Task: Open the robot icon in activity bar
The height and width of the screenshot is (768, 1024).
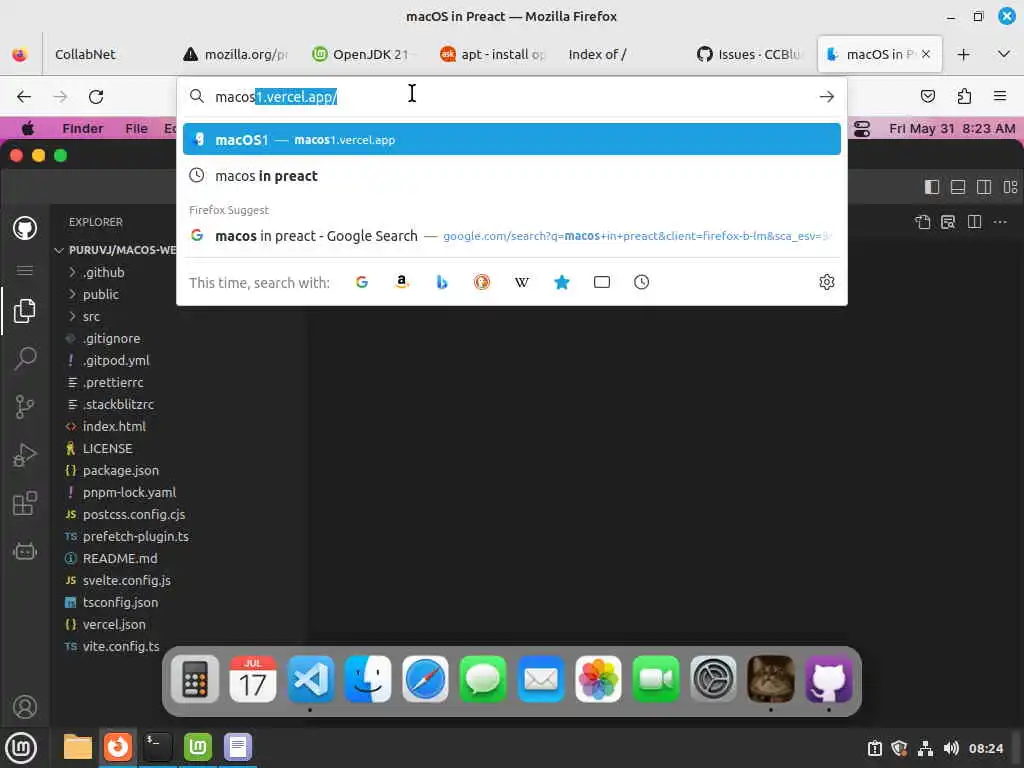Action: [x=25, y=552]
